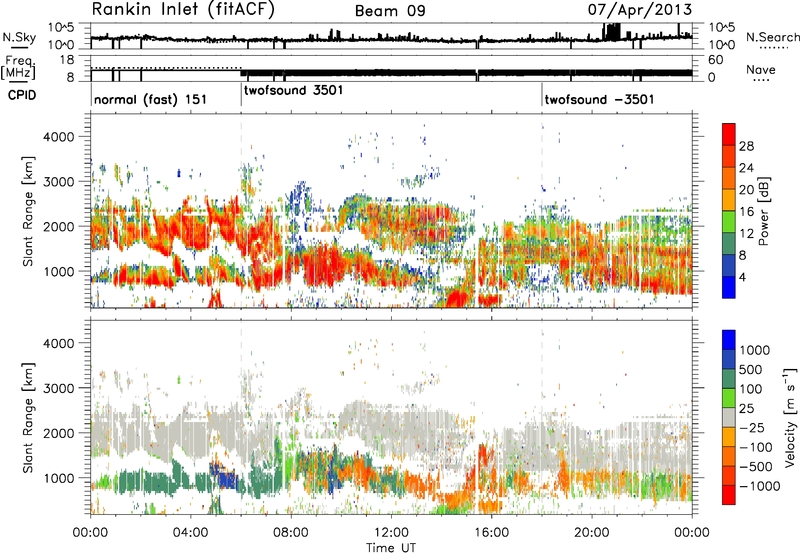
Task: Click Slant Range label of the velocity panel
Action: pyautogui.click(x=28, y=417)
